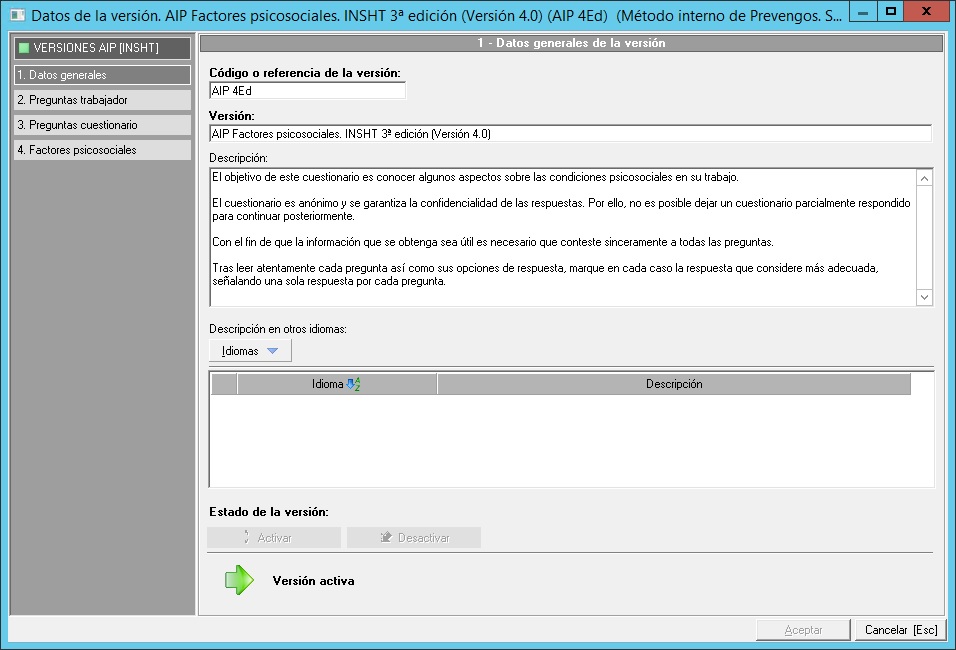
Task: Click into the Versión name field
Action: tap(570, 133)
